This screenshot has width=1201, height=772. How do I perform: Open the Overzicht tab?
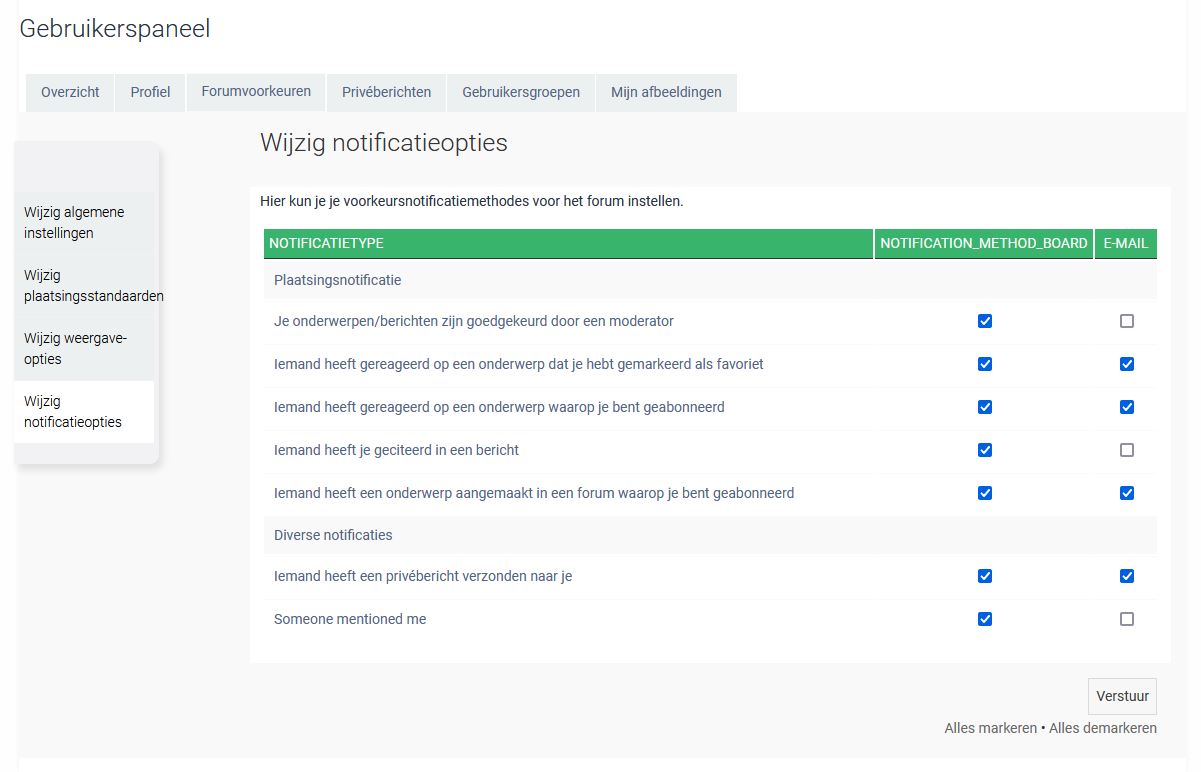(x=70, y=92)
